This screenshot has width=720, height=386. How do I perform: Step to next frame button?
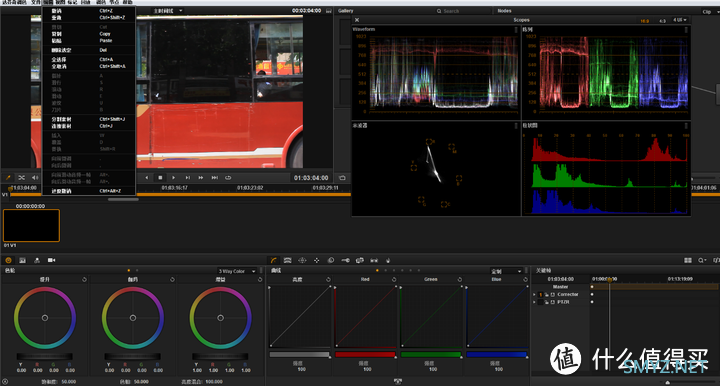click(187, 178)
